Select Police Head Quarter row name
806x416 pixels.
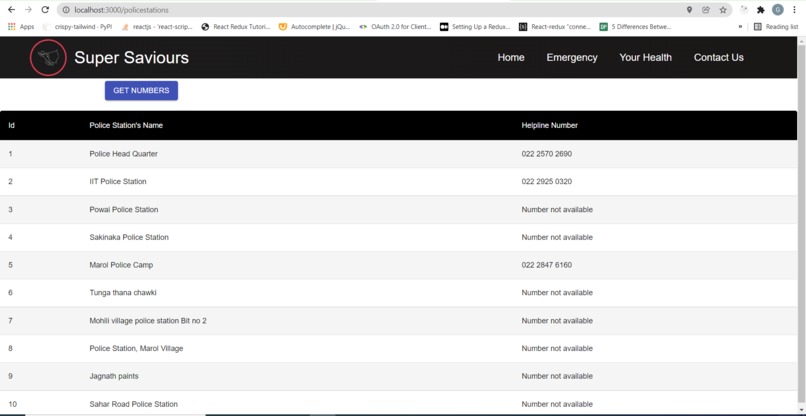tap(123, 154)
